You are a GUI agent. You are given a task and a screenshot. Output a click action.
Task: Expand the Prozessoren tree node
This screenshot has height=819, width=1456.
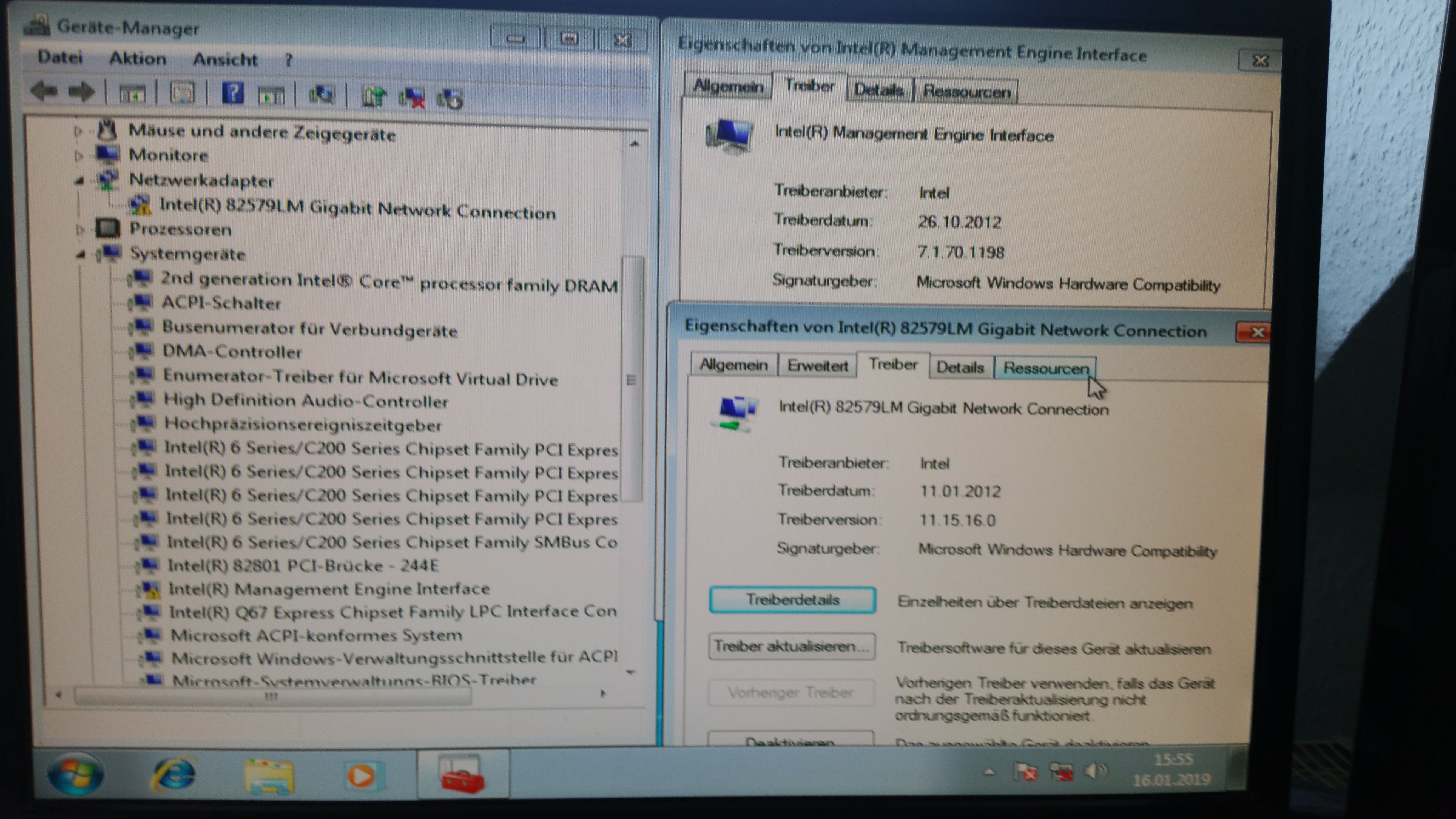(x=80, y=229)
